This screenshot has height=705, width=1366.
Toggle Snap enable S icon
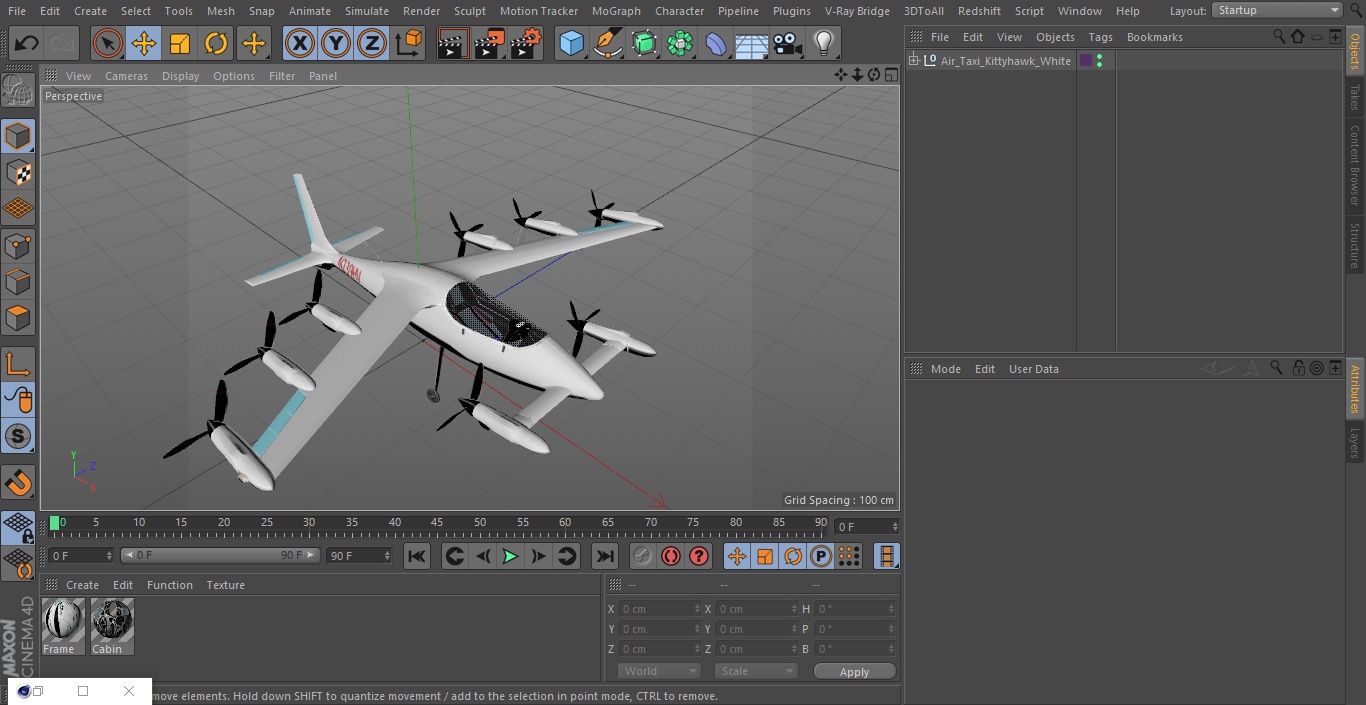(x=18, y=436)
